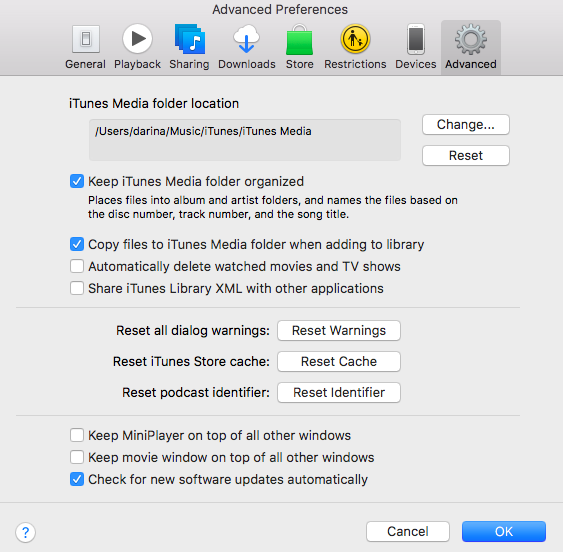Click the Reset Warnings button

pyautogui.click(x=339, y=330)
